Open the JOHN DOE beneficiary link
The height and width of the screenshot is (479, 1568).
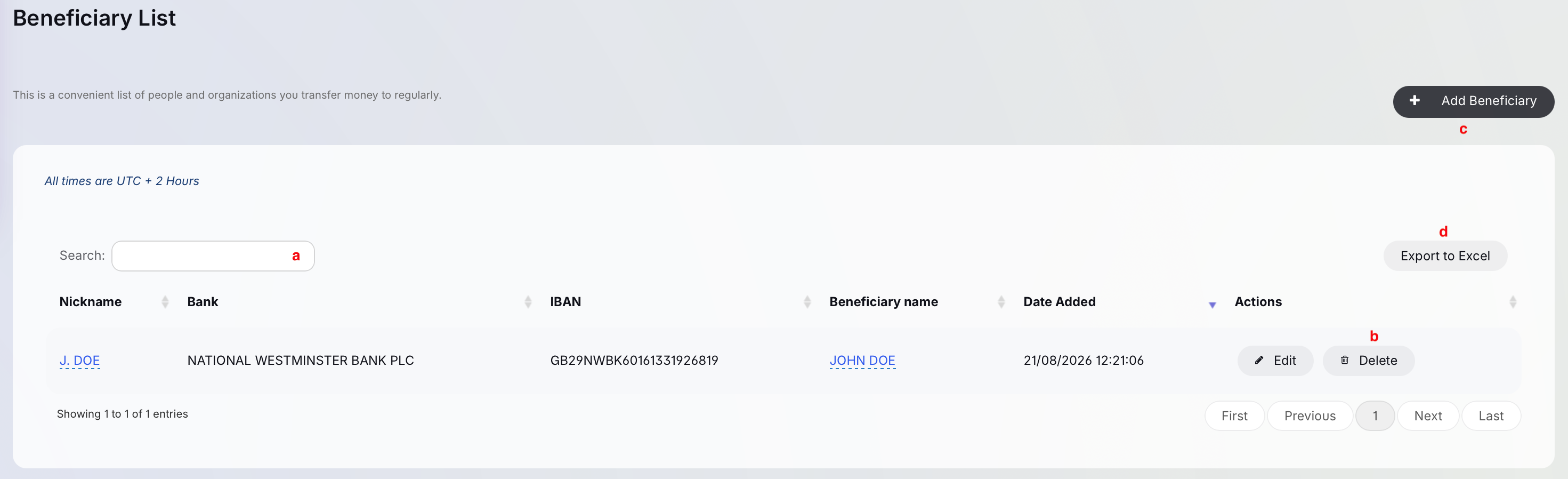click(x=862, y=360)
